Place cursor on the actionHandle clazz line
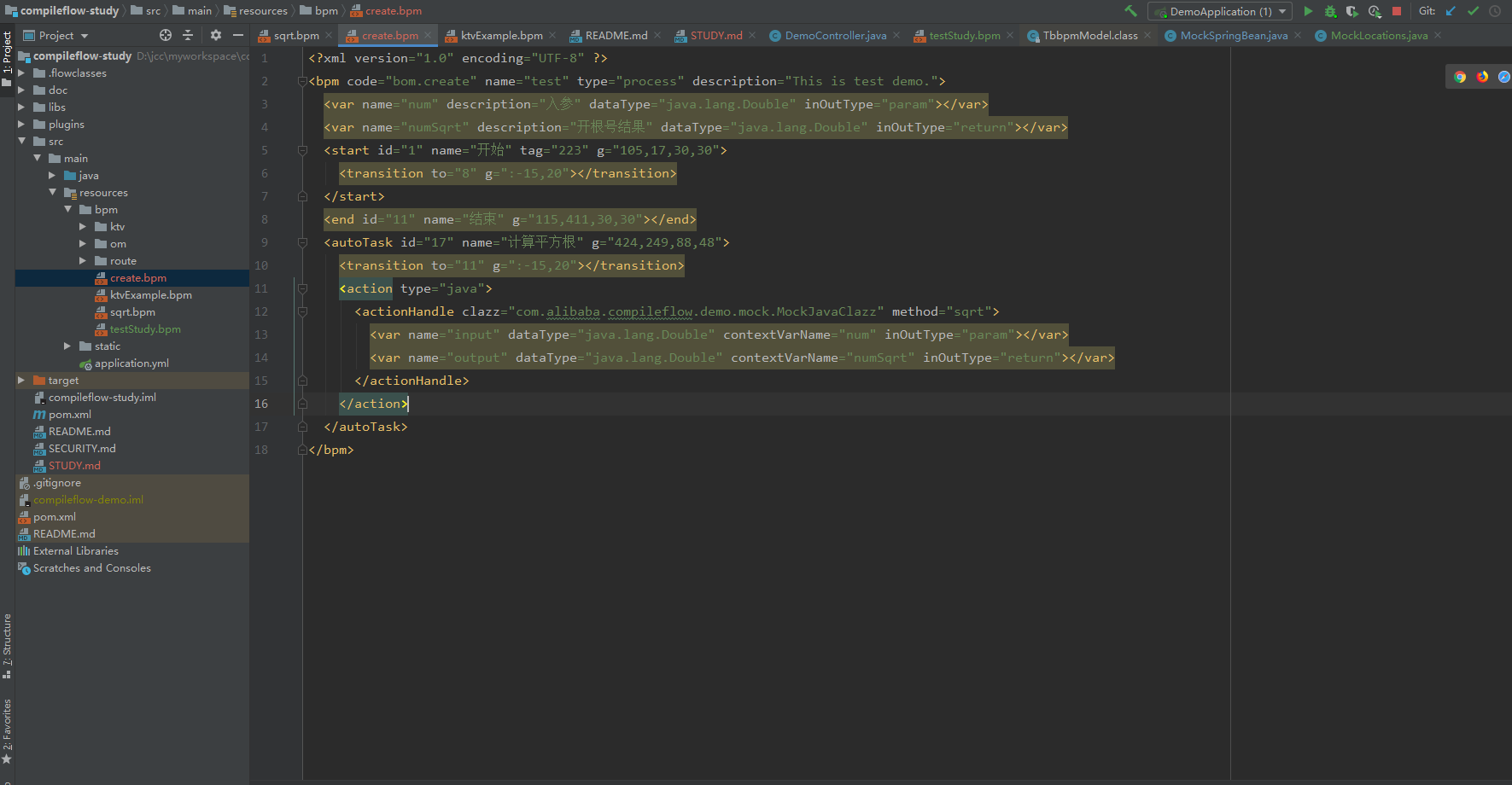Image resolution: width=1512 pixels, height=785 pixels. [677, 311]
